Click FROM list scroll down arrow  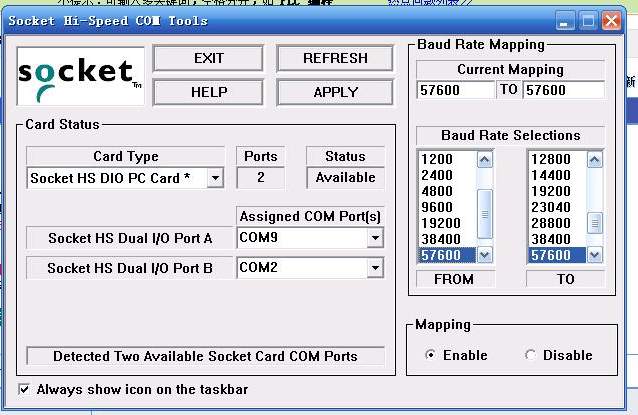[484, 255]
